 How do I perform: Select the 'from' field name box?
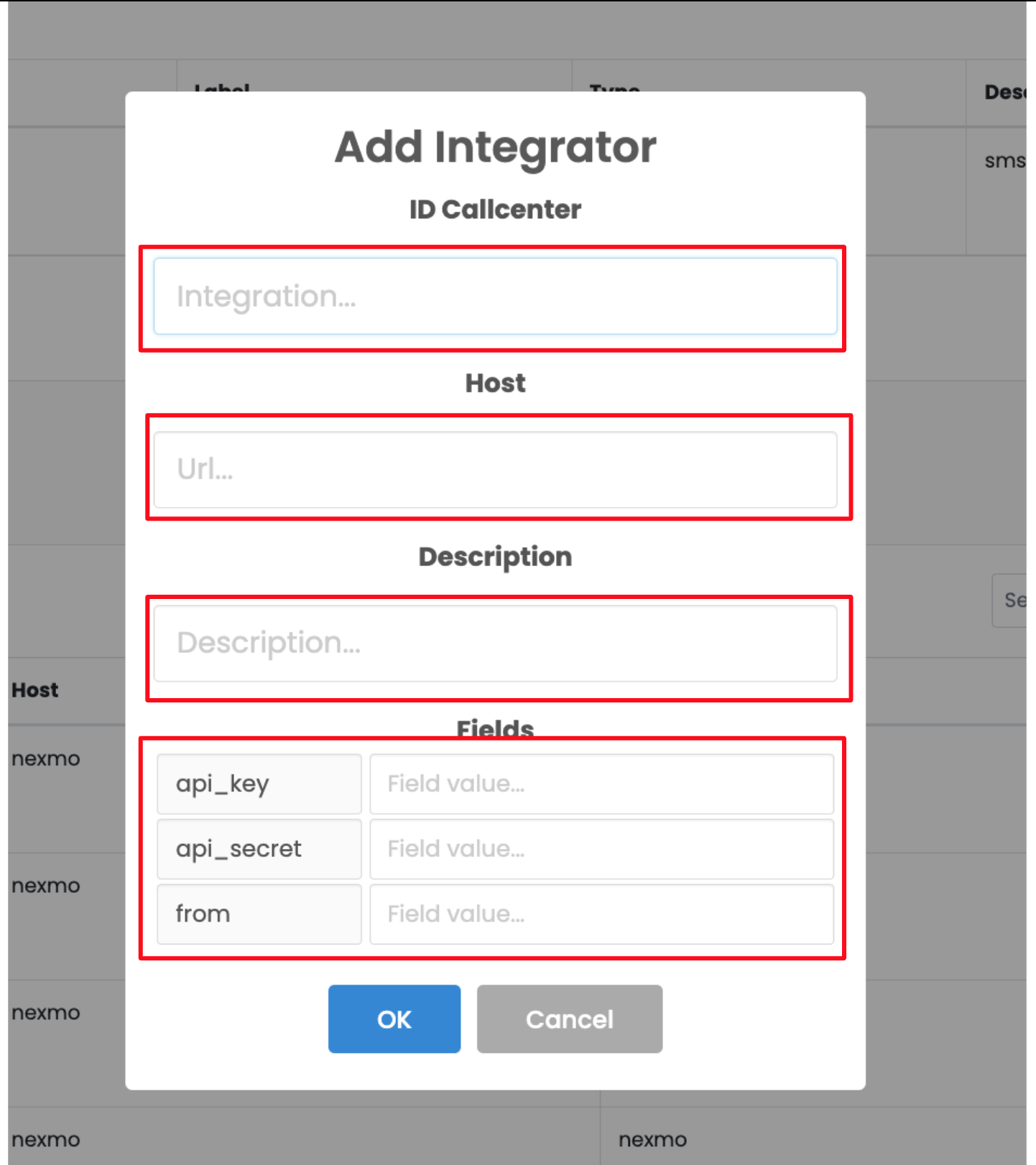pos(259,914)
